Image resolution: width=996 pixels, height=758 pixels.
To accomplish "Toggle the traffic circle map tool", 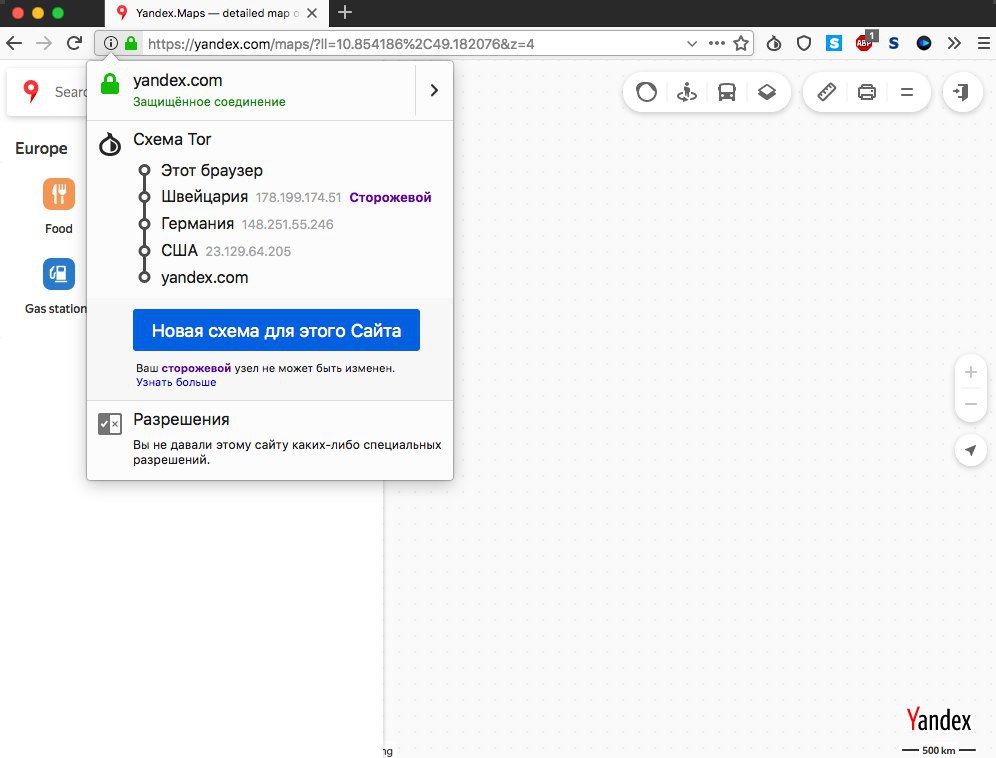I will pos(647,92).
